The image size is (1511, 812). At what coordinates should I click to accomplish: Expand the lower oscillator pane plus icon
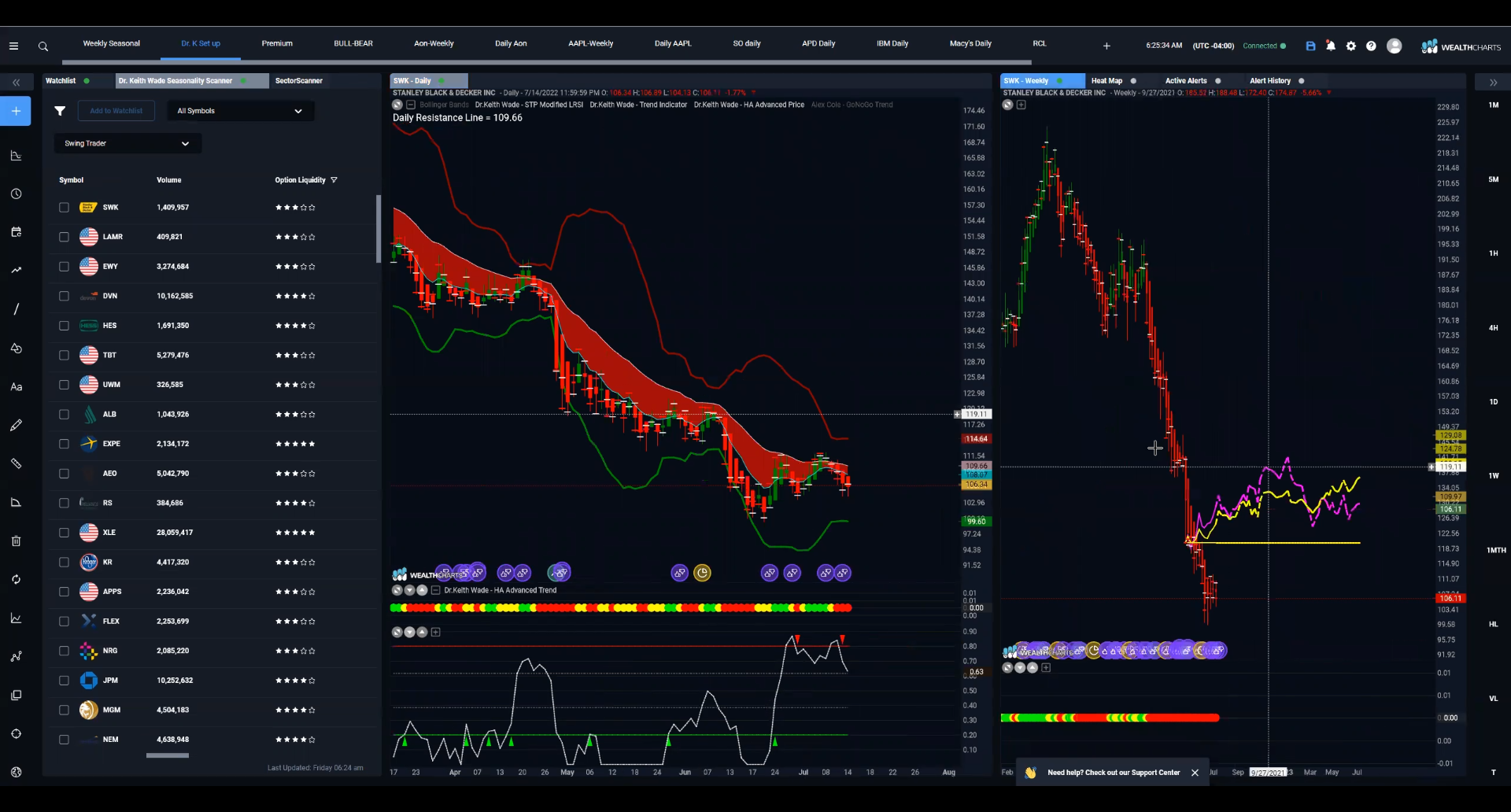tap(435, 632)
